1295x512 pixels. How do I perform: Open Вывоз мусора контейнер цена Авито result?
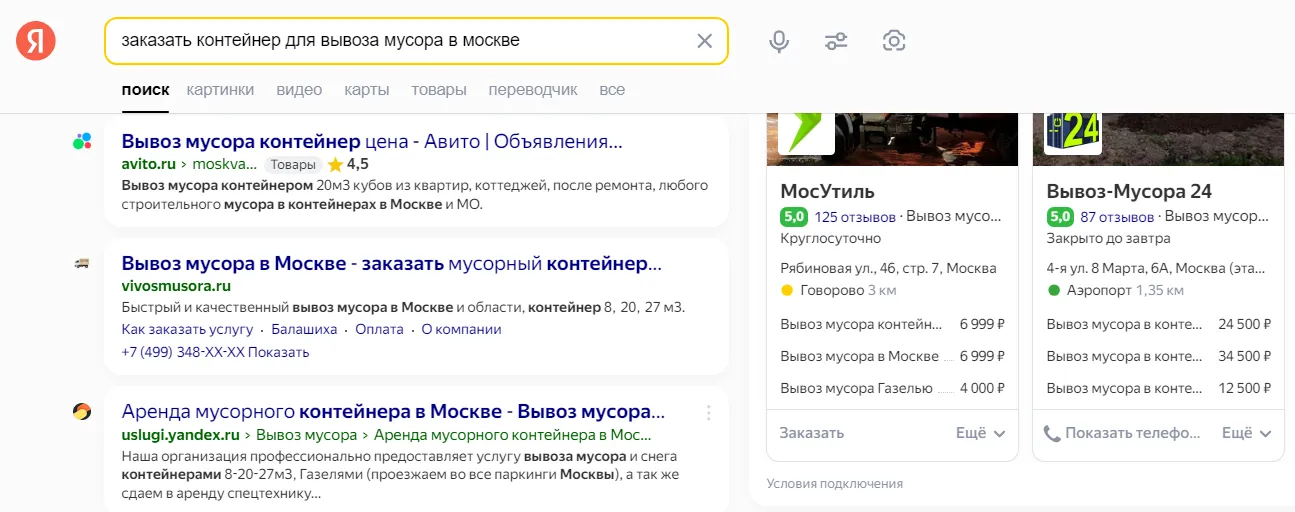tap(372, 141)
